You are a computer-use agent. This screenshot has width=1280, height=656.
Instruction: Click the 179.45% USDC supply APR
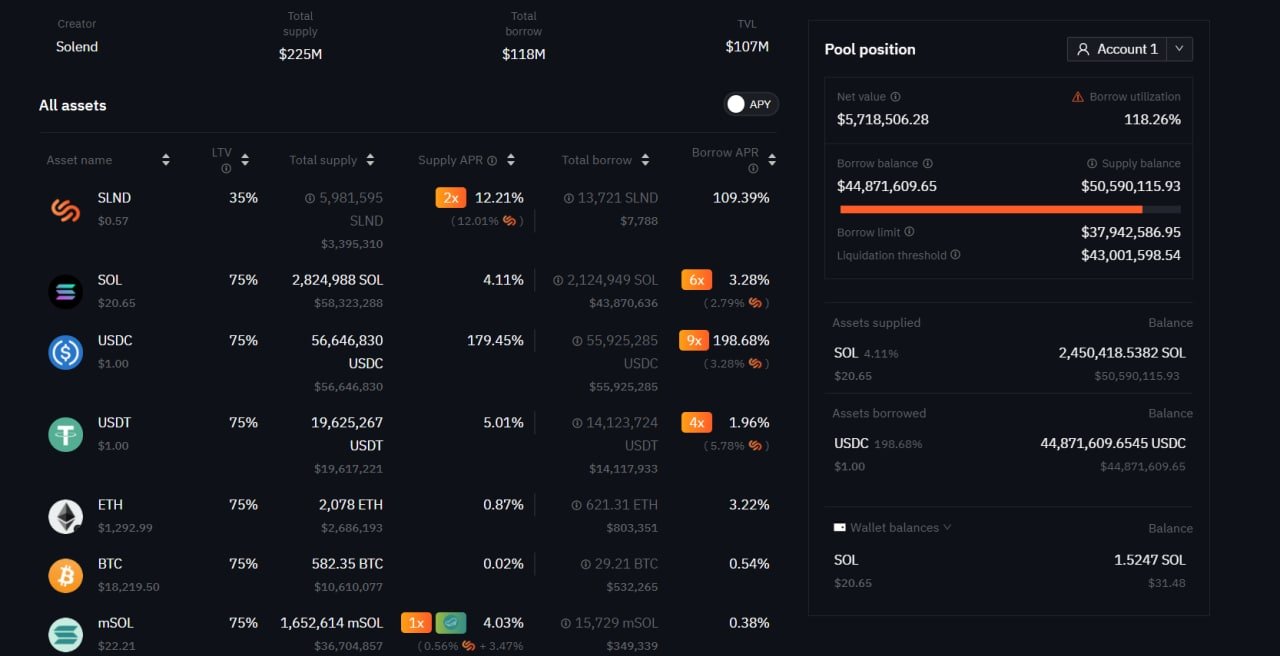(x=495, y=341)
